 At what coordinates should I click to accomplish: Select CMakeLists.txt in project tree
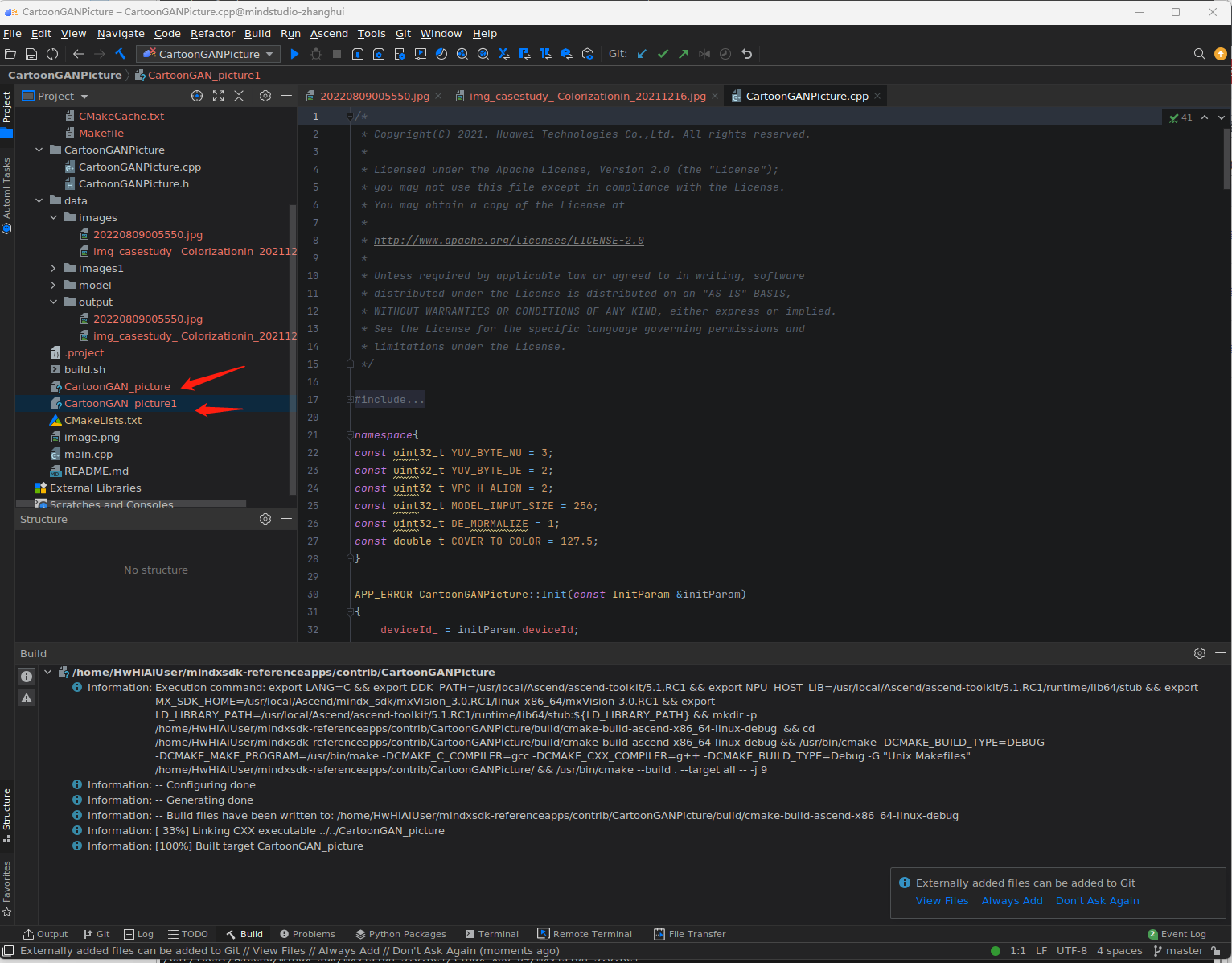click(103, 421)
